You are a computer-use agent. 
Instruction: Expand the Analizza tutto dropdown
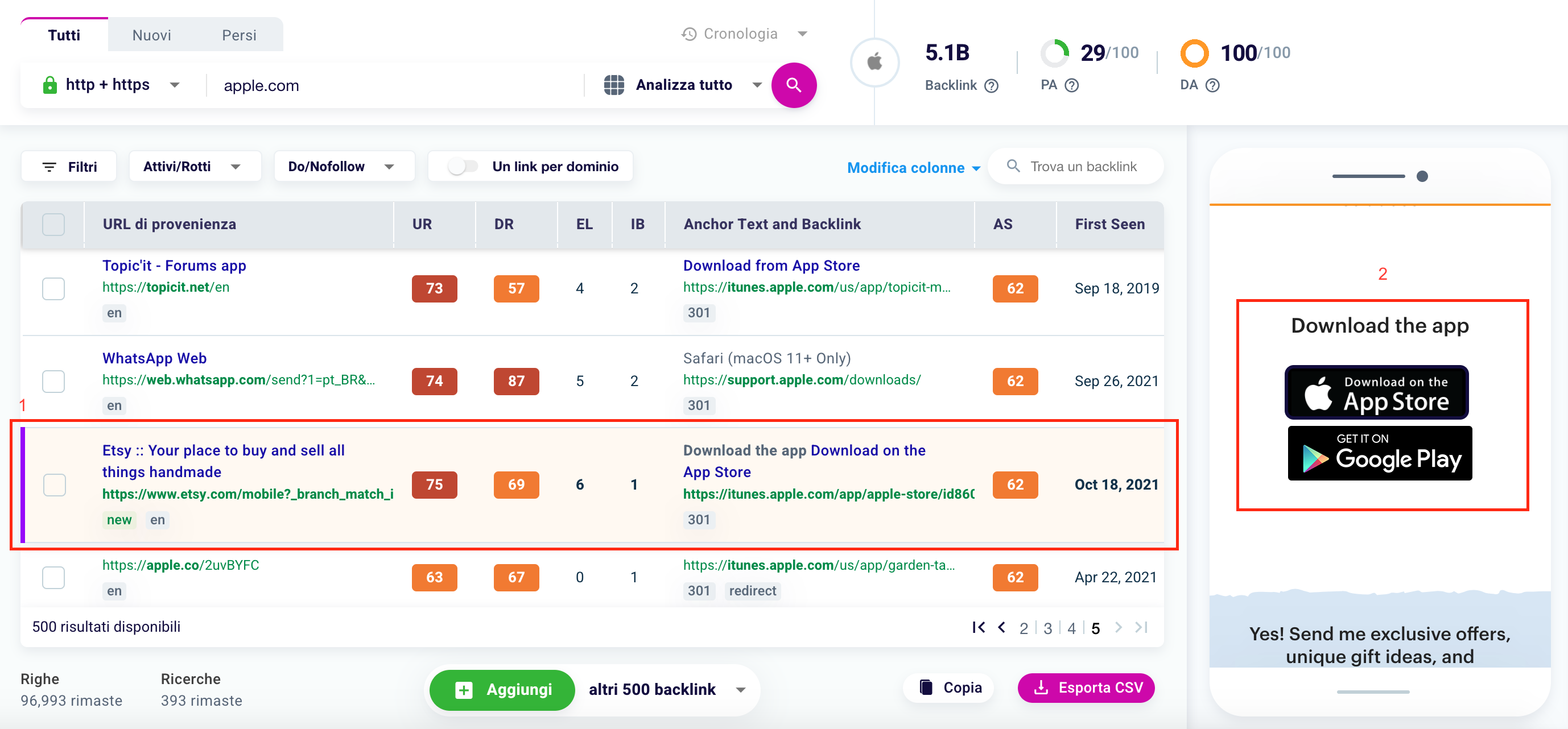757,85
